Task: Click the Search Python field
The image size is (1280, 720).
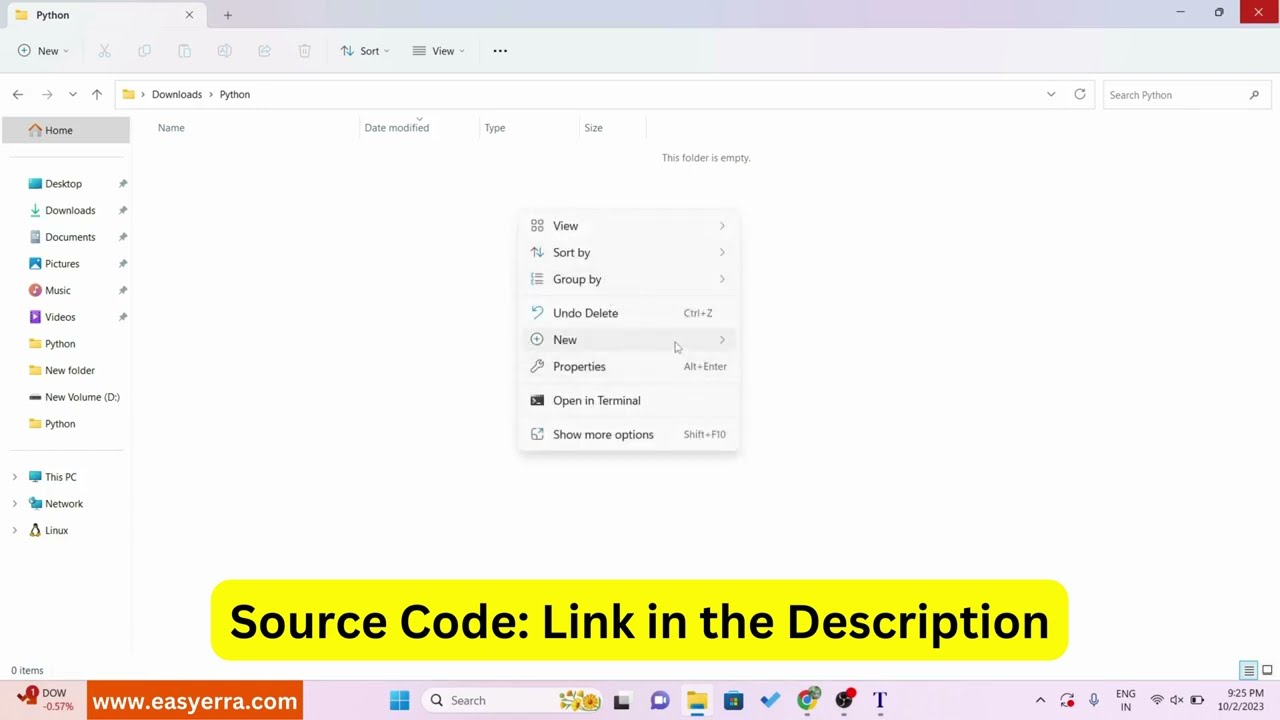Action: coord(1186,95)
